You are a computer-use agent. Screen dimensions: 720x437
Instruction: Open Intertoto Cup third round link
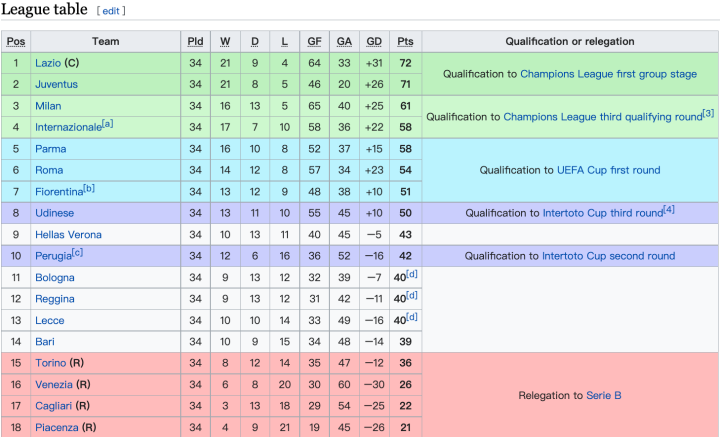tap(602, 213)
